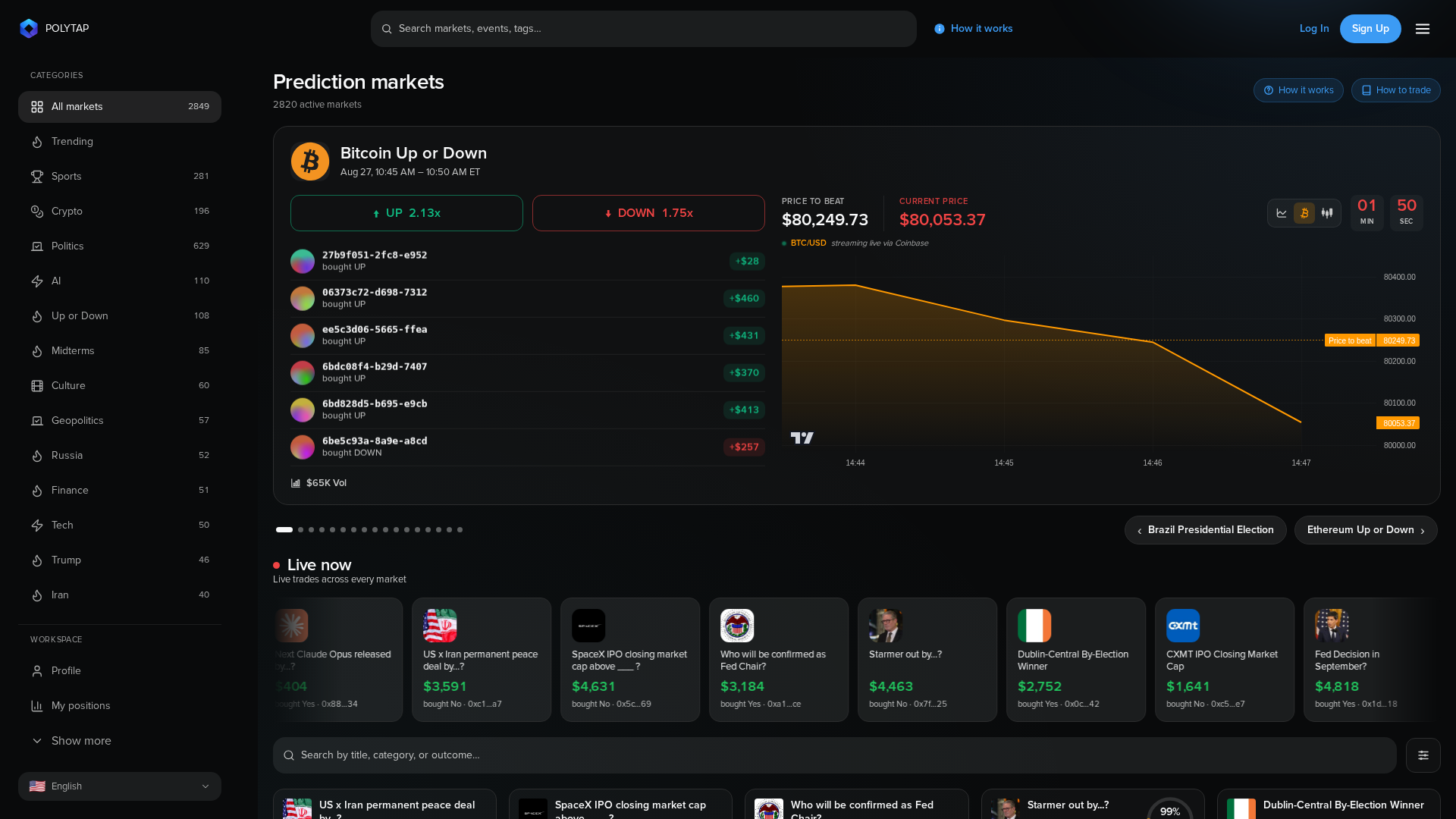Viewport: 1456px width, 819px height.
Task: Click the Sign Up button
Action: (x=1370, y=29)
